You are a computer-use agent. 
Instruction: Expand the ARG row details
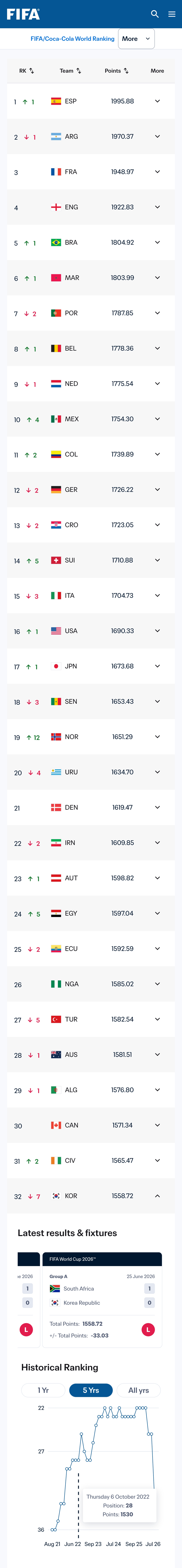tap(157, 136)
